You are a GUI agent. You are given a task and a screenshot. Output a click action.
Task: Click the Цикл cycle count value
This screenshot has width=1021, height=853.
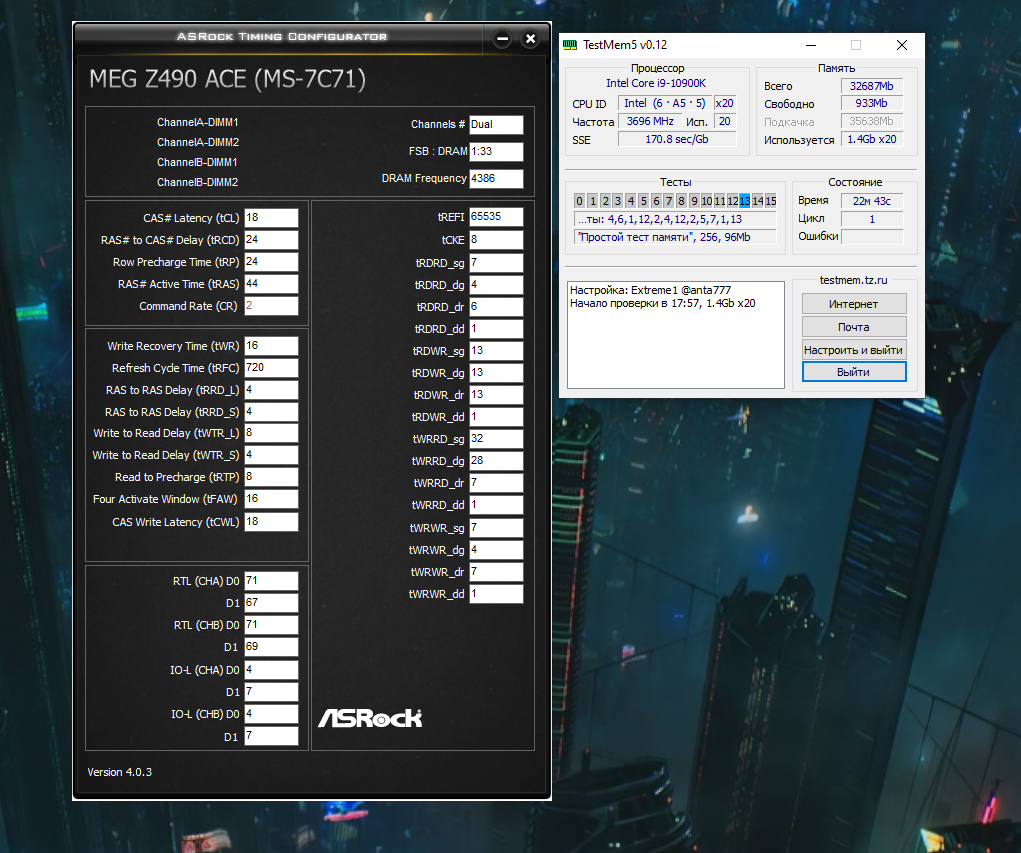click(x=871, y=219)
